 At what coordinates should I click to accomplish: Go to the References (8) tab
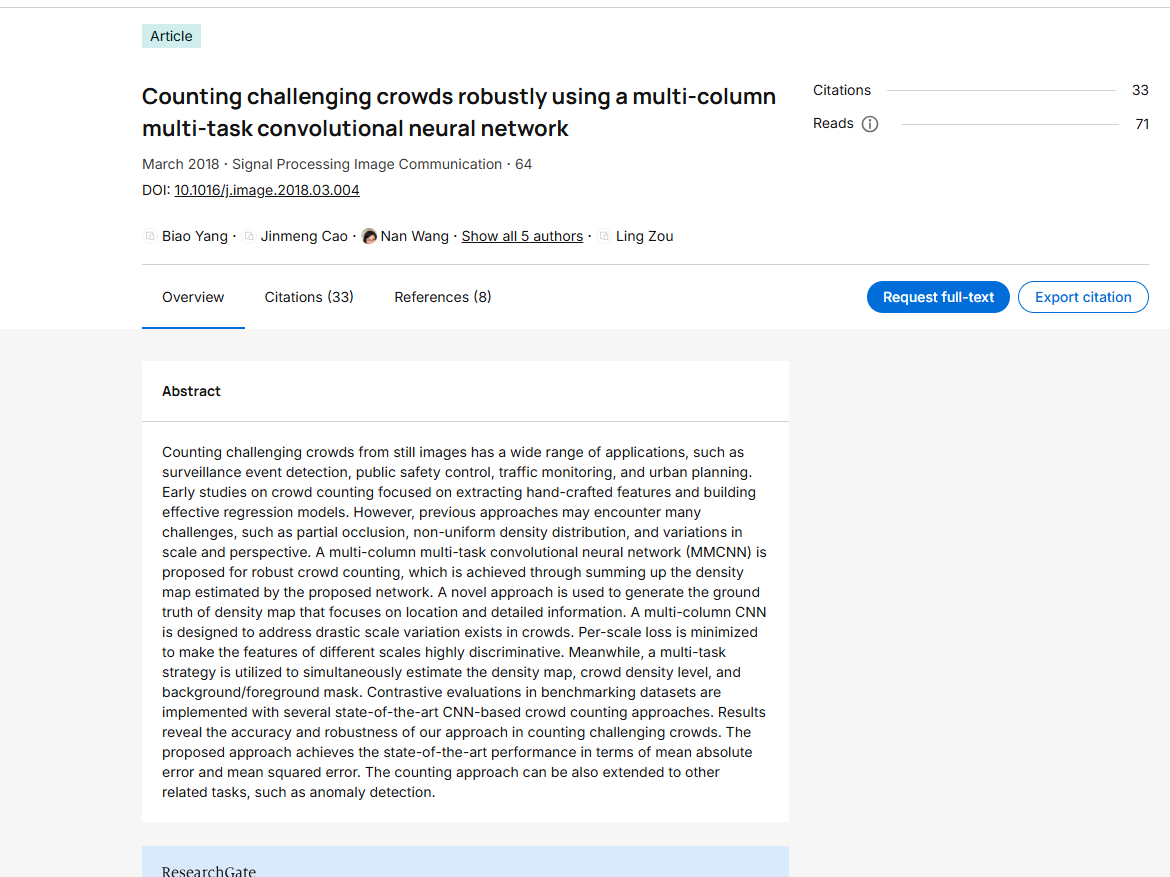click(x=442, y=297)
